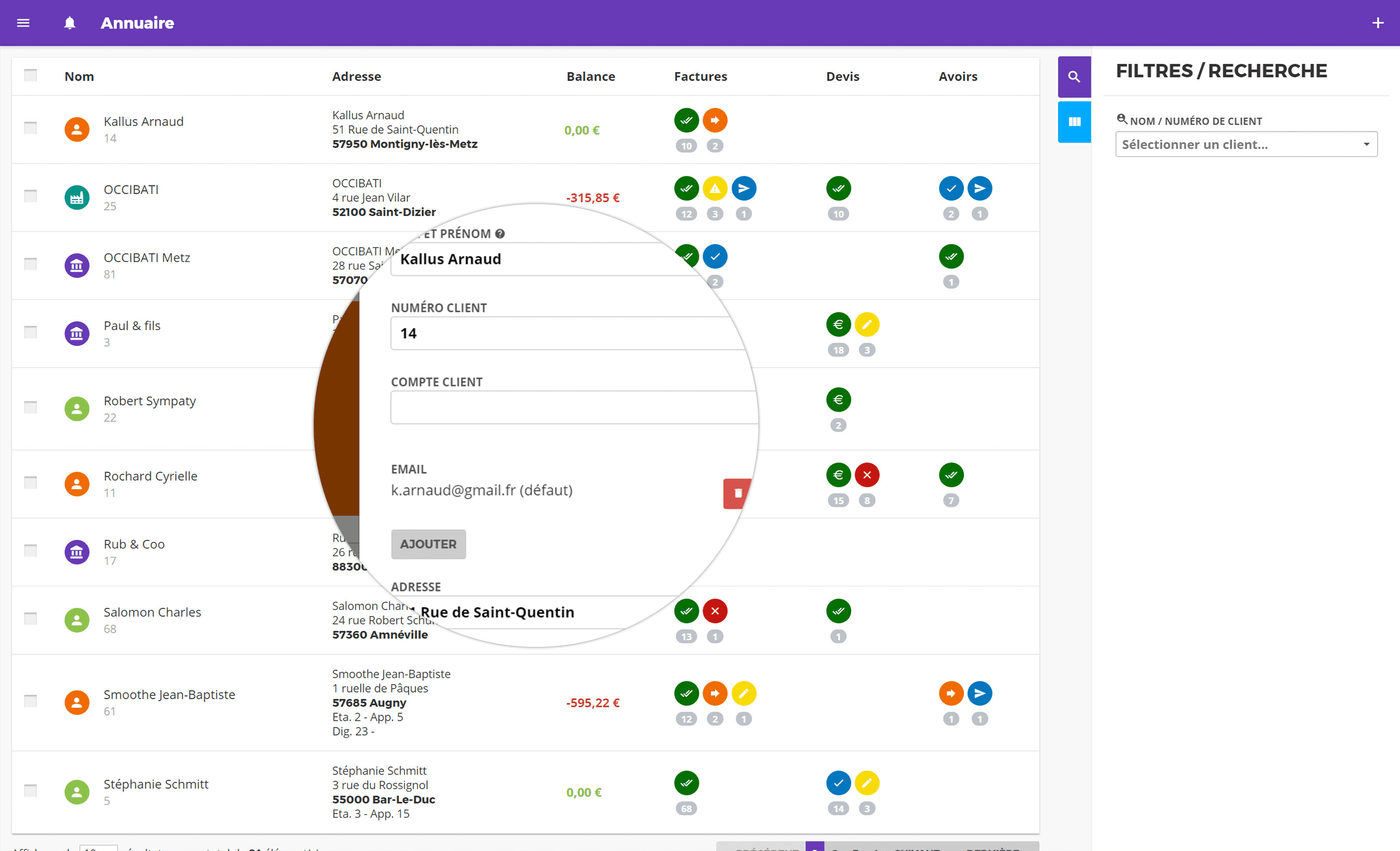The image size is (1400, 851).
Task: Show Smoothe Jean-Baptiste sent credit notes
Action: click(980, 694)
